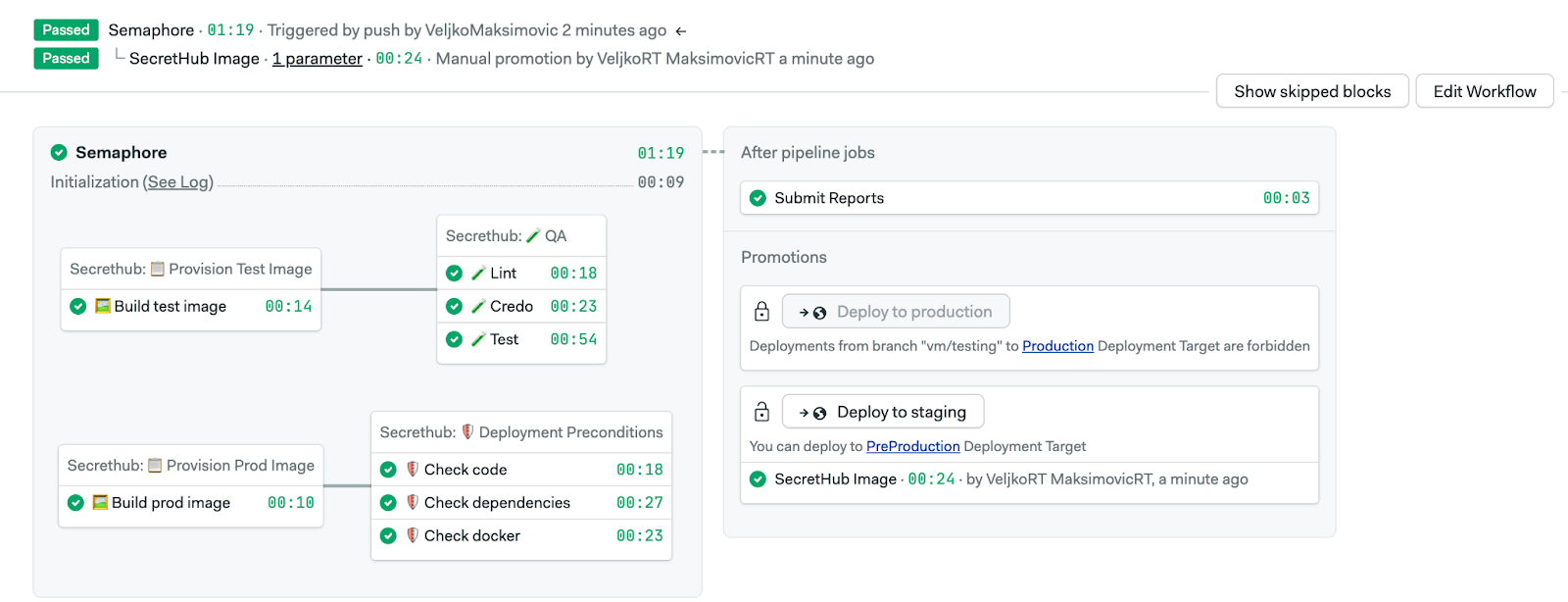
Task: Open the Submit Reports after-pipeline job
Action: 1029,198
